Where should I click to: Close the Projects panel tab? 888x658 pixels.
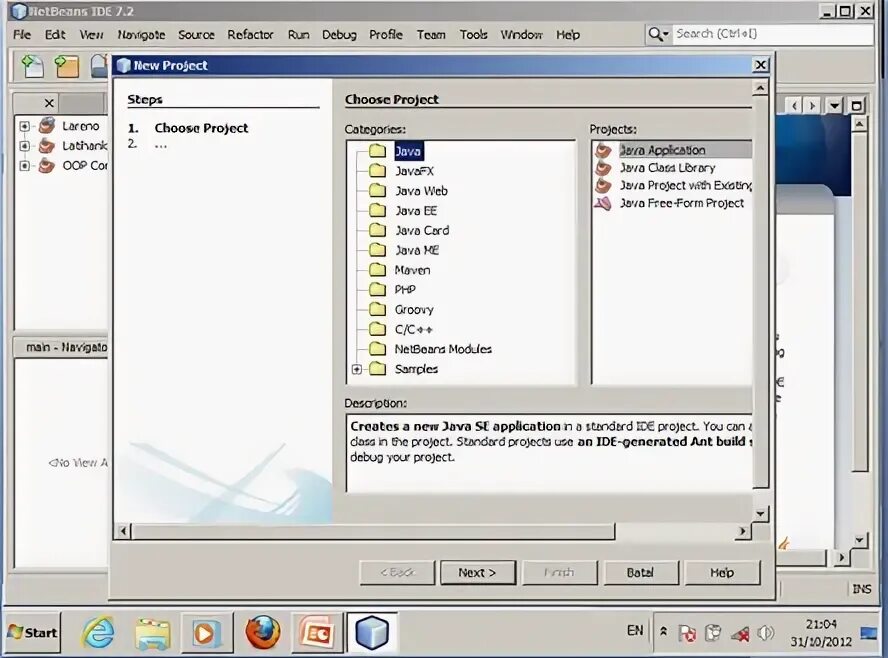point(49,103)
